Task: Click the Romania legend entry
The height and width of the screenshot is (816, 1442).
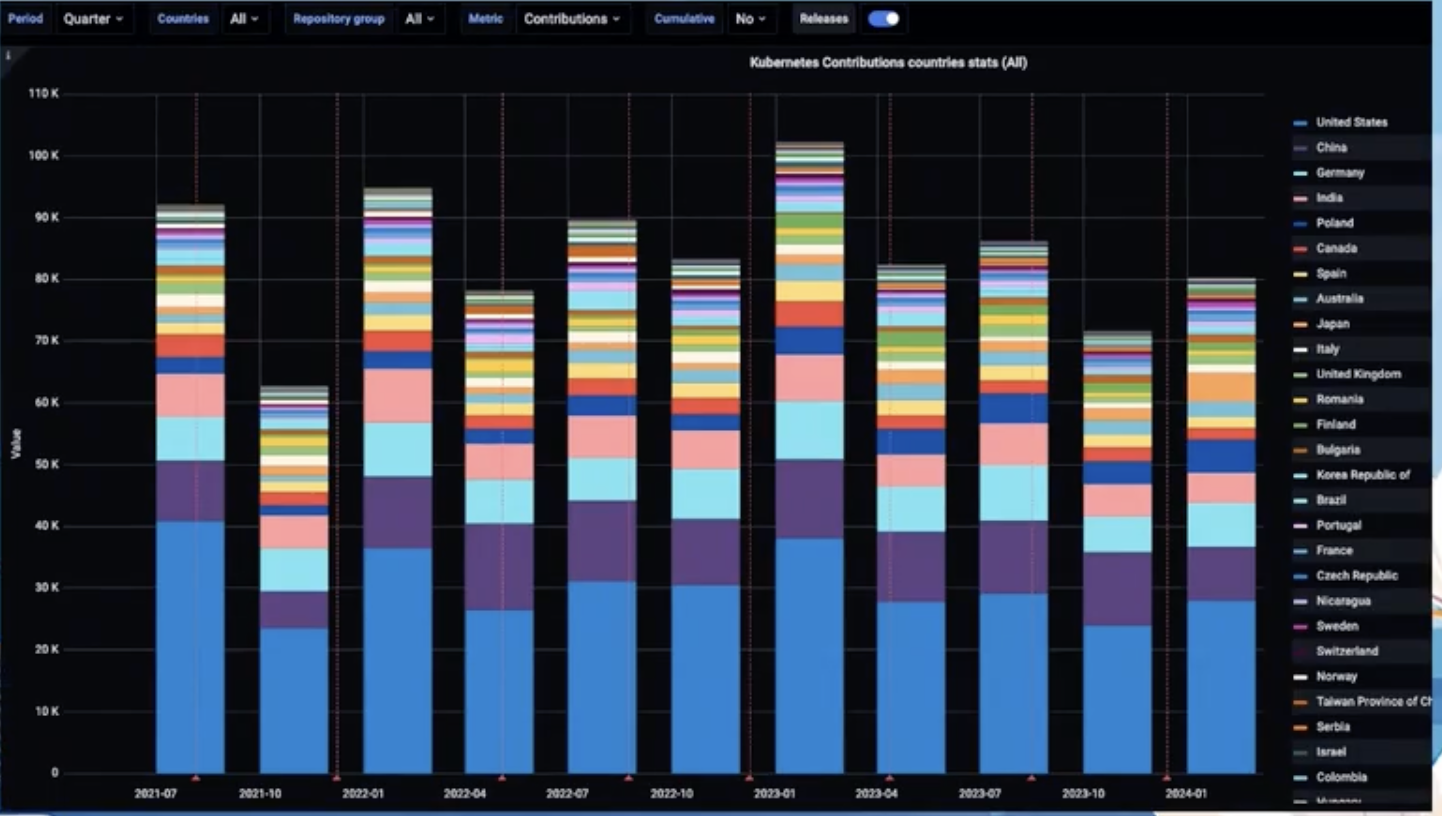Action: (1338, 399)
